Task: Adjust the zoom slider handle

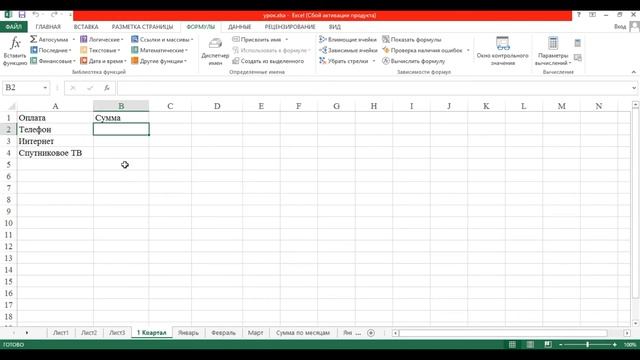Action: coord(587,345)
